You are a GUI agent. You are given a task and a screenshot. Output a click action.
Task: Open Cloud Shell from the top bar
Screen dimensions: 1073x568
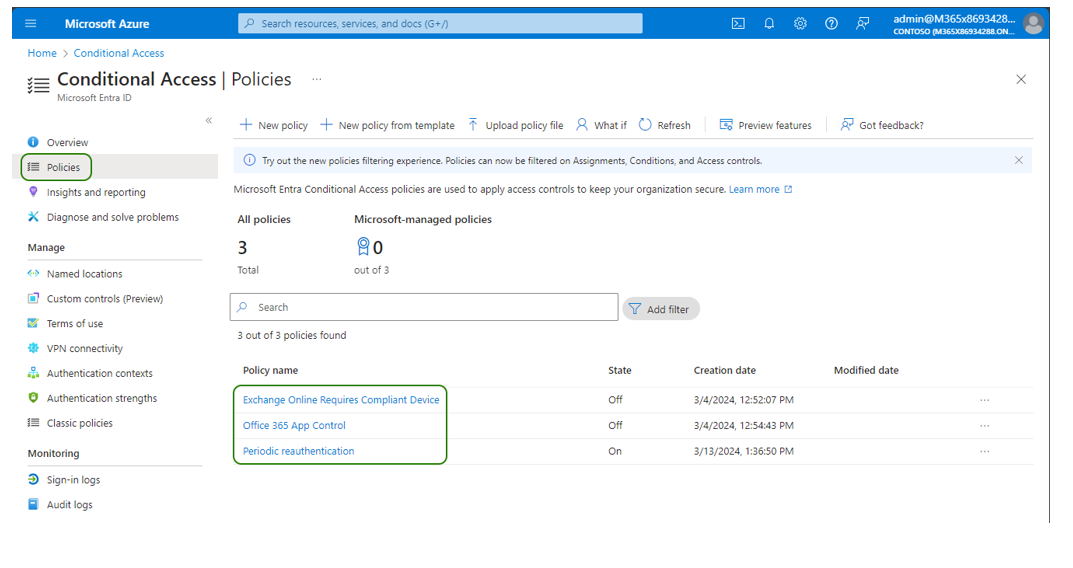(x=738, y=23)
